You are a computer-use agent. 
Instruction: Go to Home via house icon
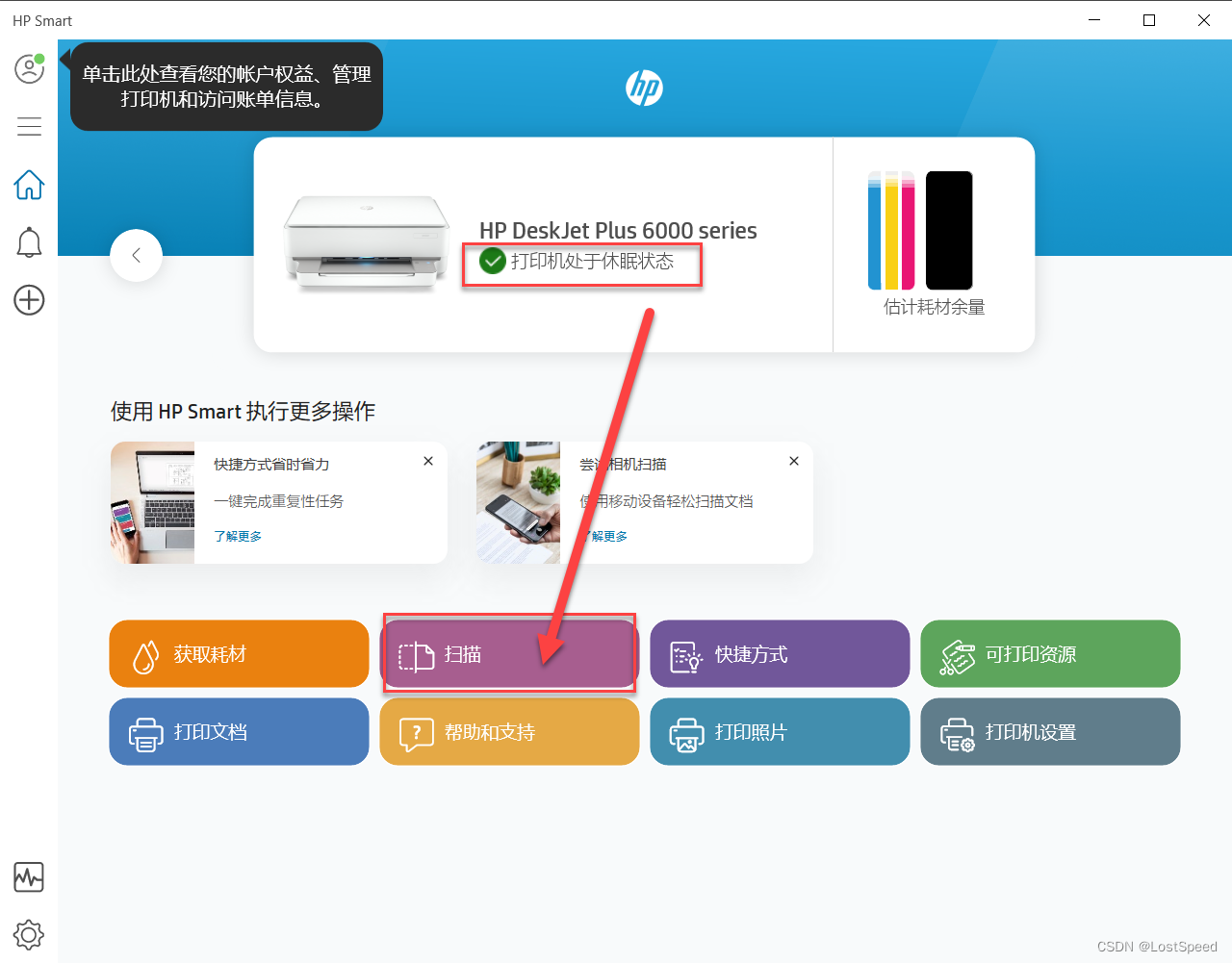(x=29, y=184)
